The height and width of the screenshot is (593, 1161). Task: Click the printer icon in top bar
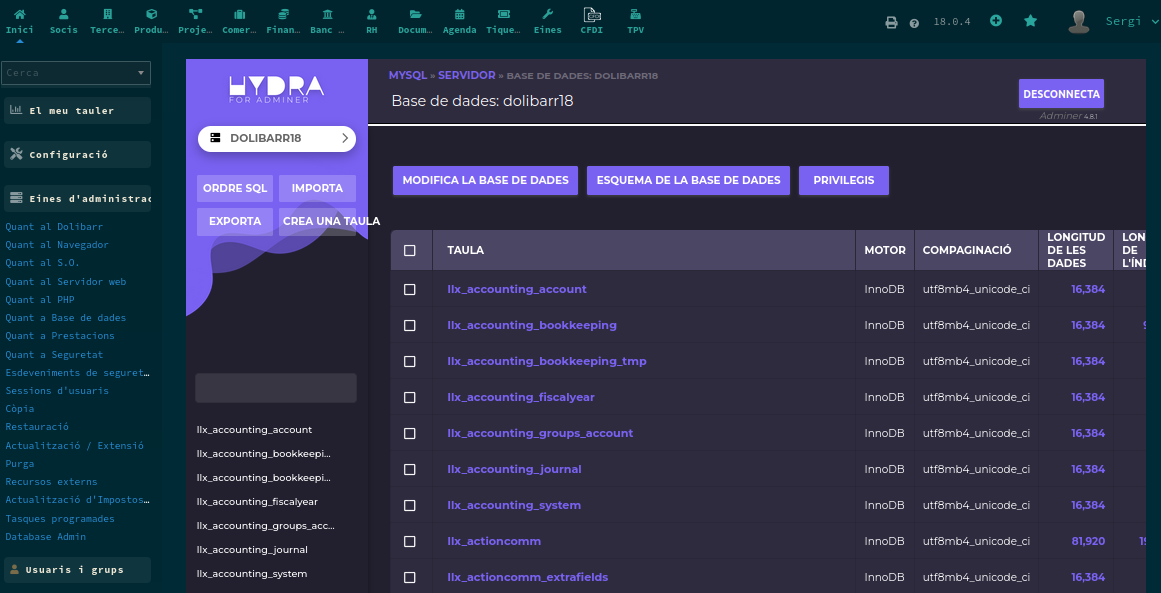tap(891, 23)
